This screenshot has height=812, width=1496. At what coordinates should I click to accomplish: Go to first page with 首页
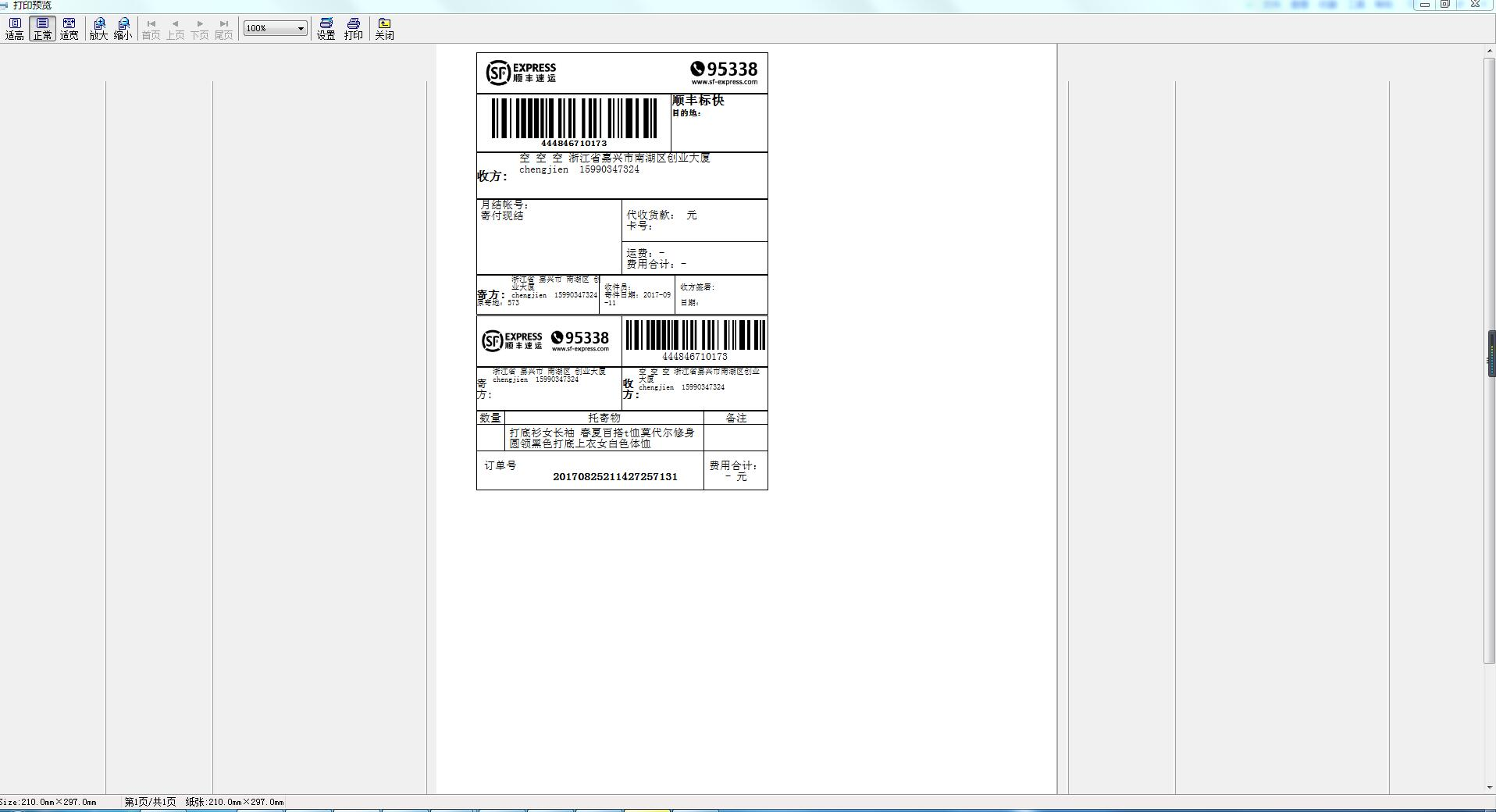pyautogui.click(x=151, y=29)
